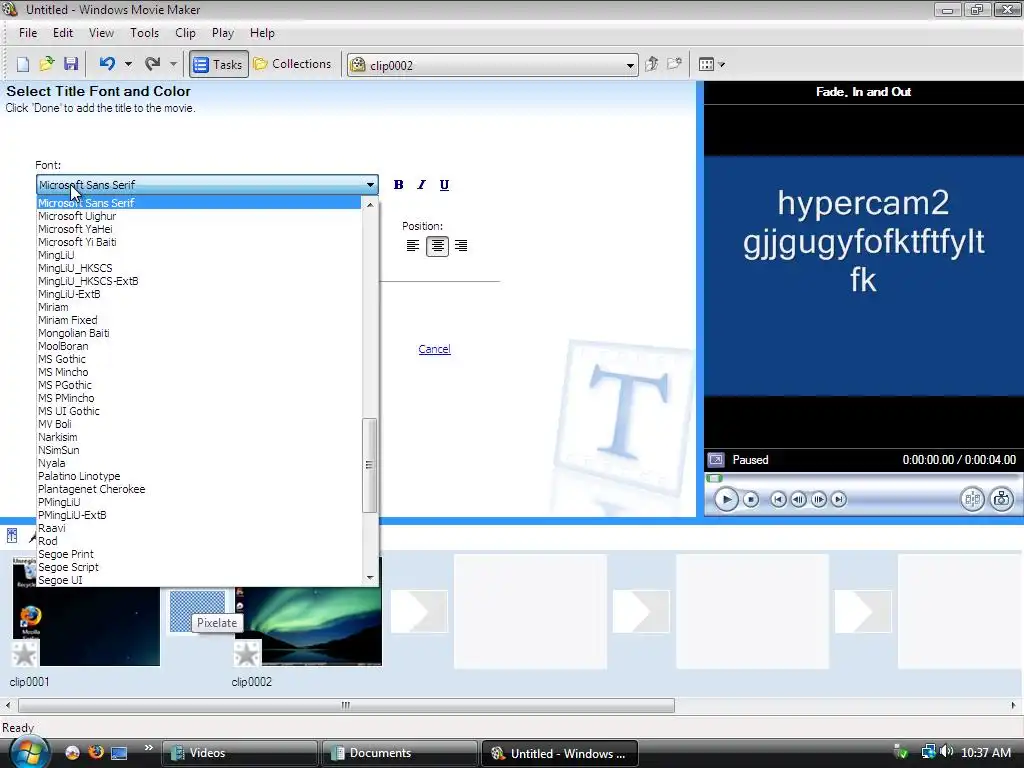Jump forward to next clip

(839, 500)
